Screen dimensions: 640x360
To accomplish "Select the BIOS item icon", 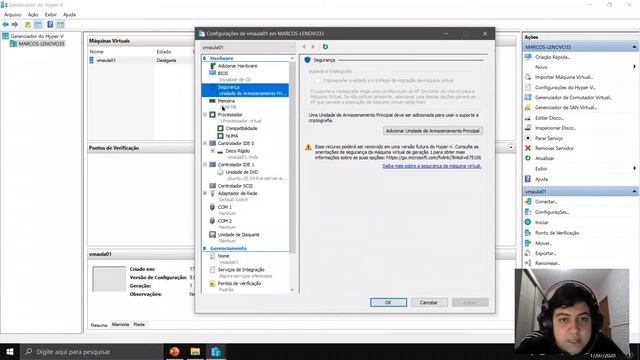I will click(x=212, y=73).
